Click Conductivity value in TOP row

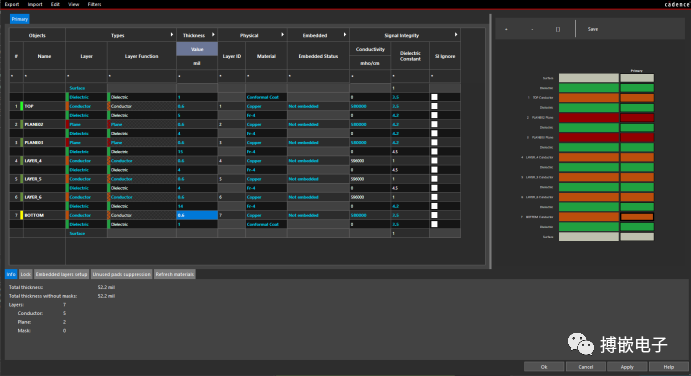[370, 106]
